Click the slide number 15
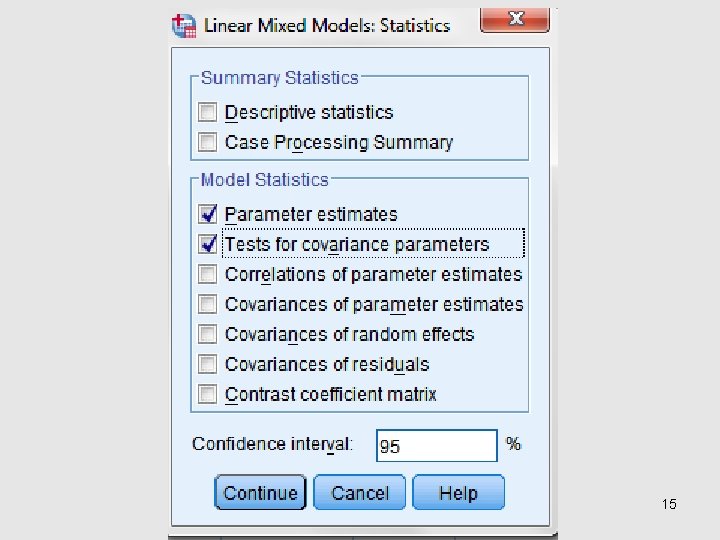The height and width of the screenshot is (540, 720). click(669, 504)
